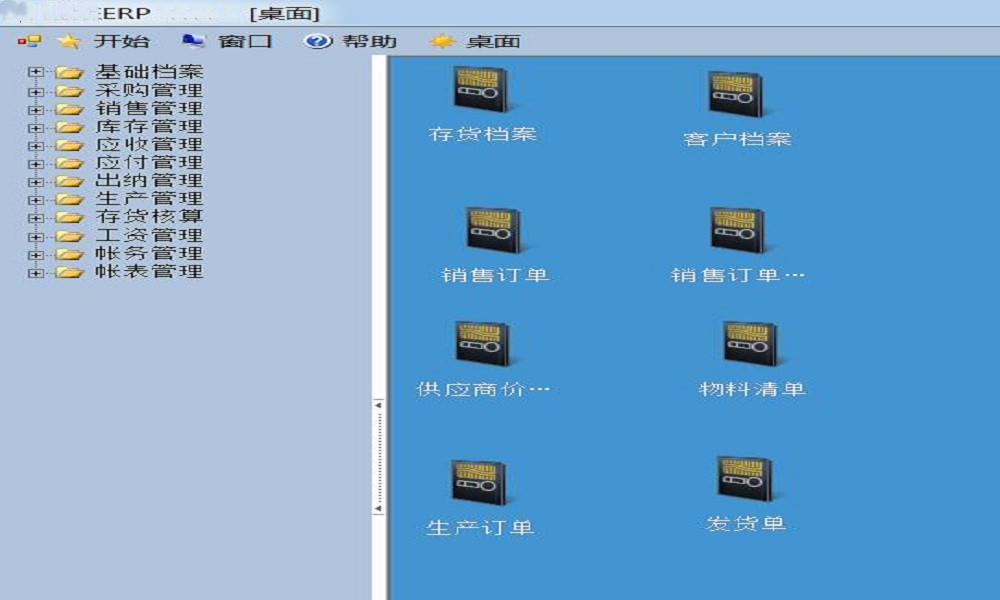Launch the 销售订单 shortcut icon
Screen dimensions: 1000x600
coord(493,231)
